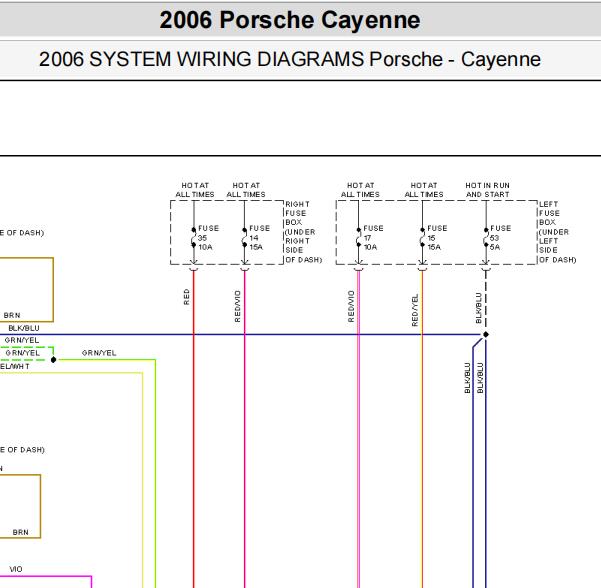Click the 'RED/VIO' wire label under fuse 17
This screenshot has width=601, height=588.
point(351,306)
